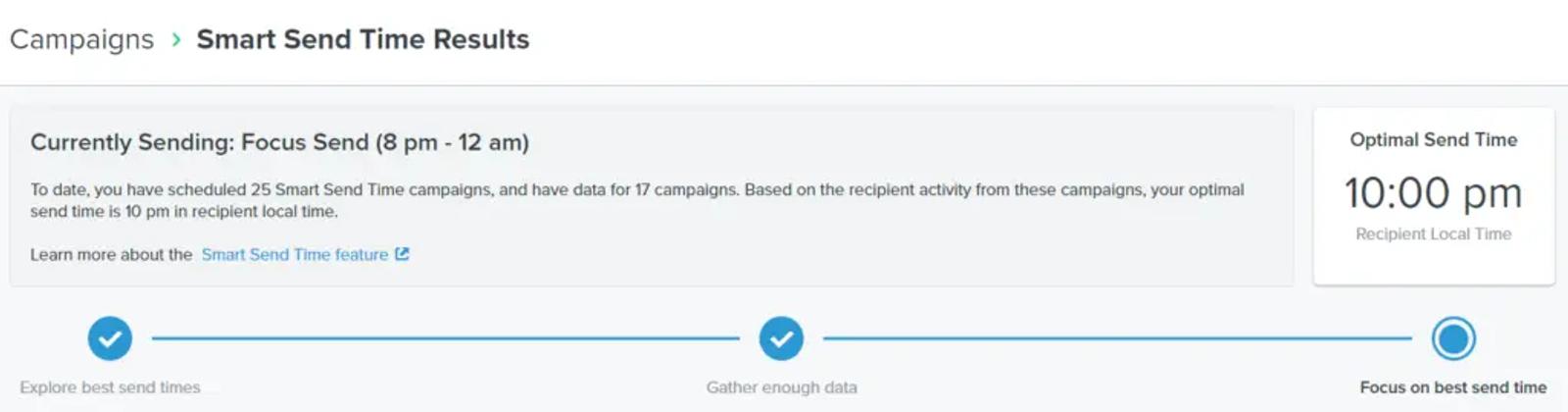Click the Currently Sending: Focus Send heading
1568x412 pixels.
tap(279, 142)
